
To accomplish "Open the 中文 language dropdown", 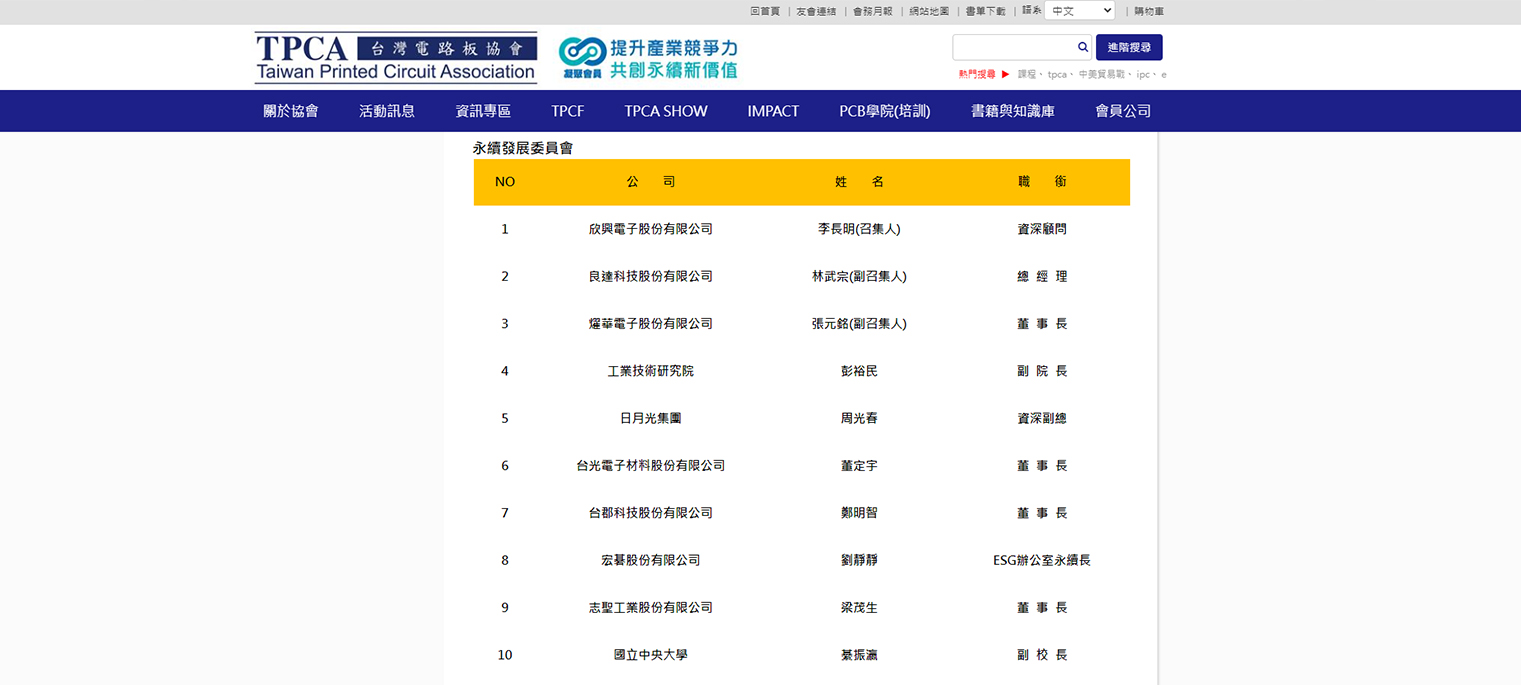I will pos(1080,11).
